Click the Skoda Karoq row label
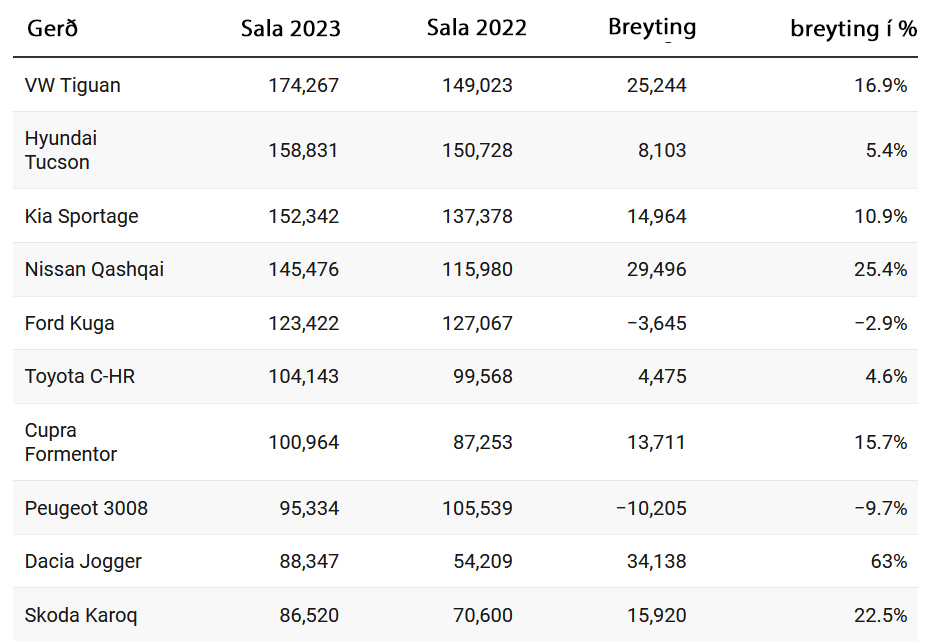947x644 pixels. coord(80,615)
